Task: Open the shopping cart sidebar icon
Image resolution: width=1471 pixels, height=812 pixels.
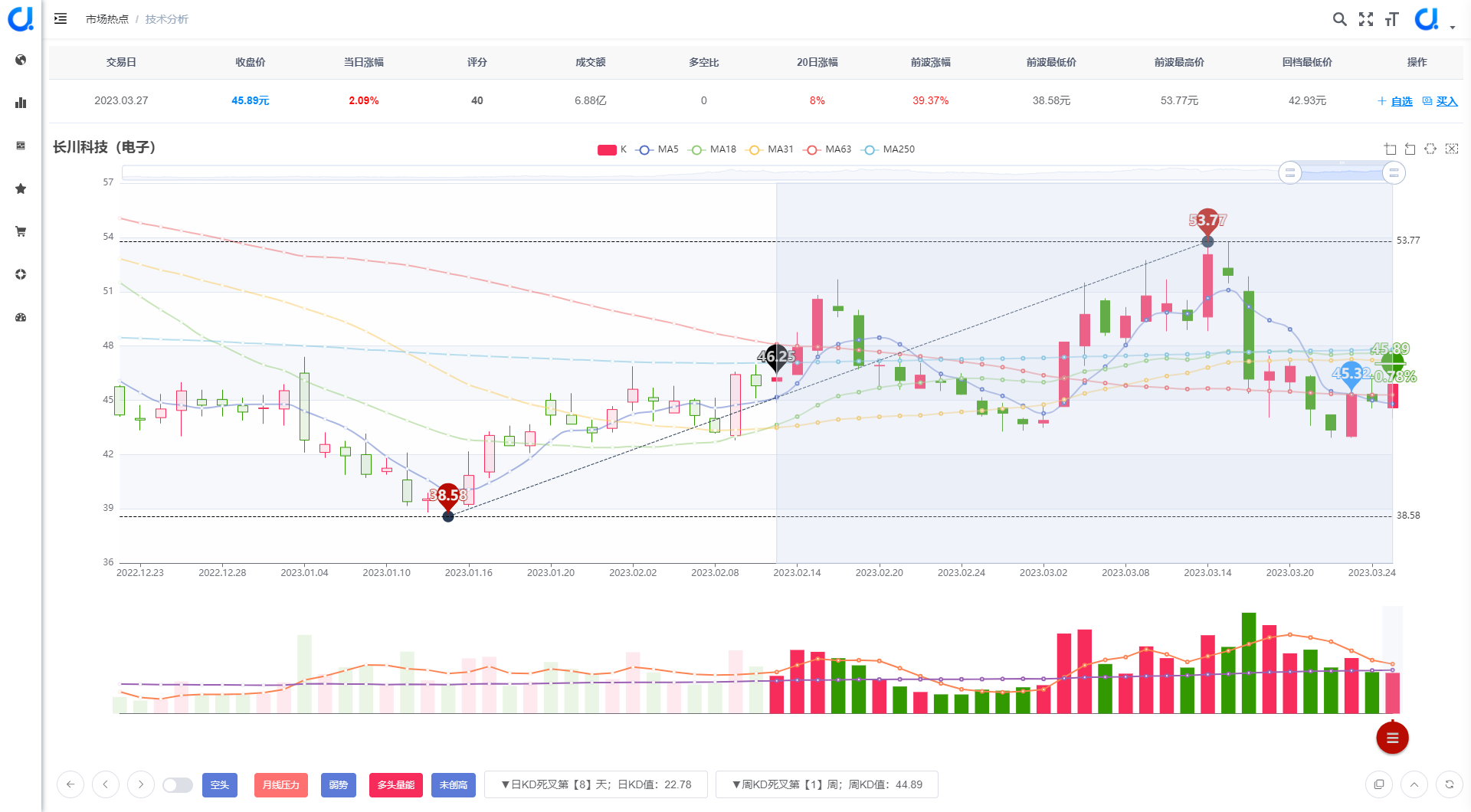Action: click(21, 231)
